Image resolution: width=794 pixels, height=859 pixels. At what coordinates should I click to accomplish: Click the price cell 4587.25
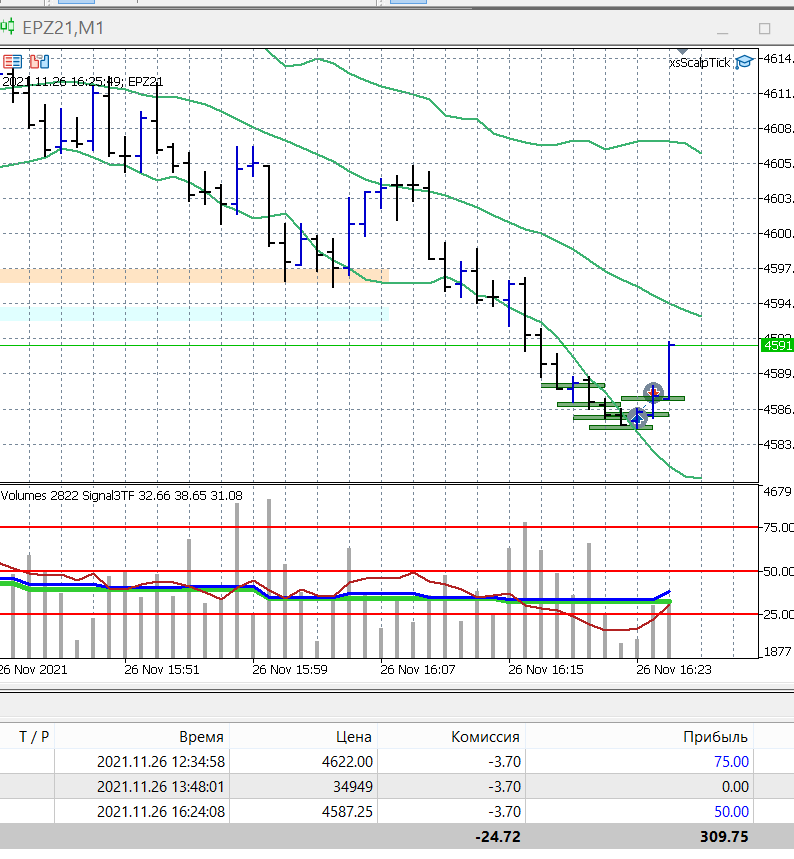[347, 811]
